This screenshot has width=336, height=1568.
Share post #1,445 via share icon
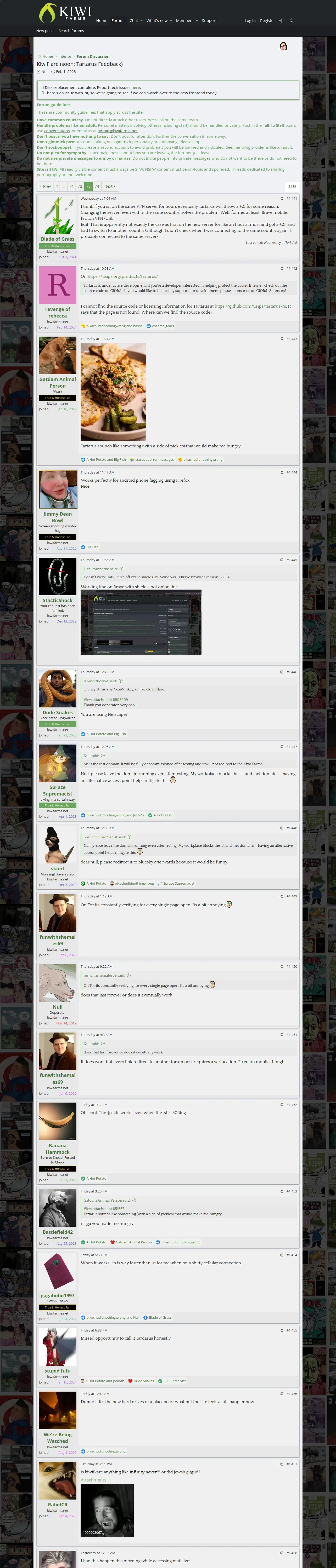pyautogui.click(x=281, y=560)
